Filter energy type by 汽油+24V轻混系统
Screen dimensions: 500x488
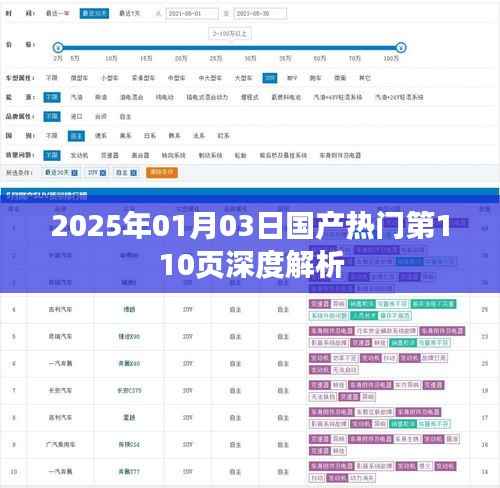[x=399, y=97]
